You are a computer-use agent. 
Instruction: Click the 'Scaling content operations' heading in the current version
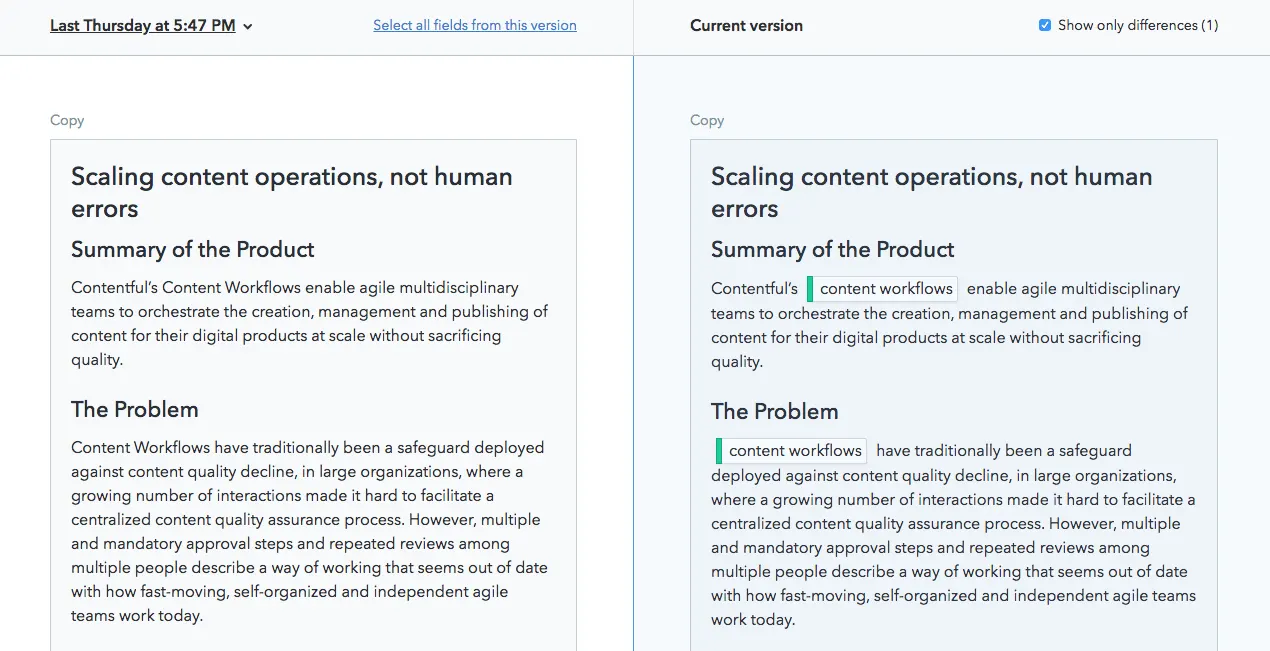[932, 193]
